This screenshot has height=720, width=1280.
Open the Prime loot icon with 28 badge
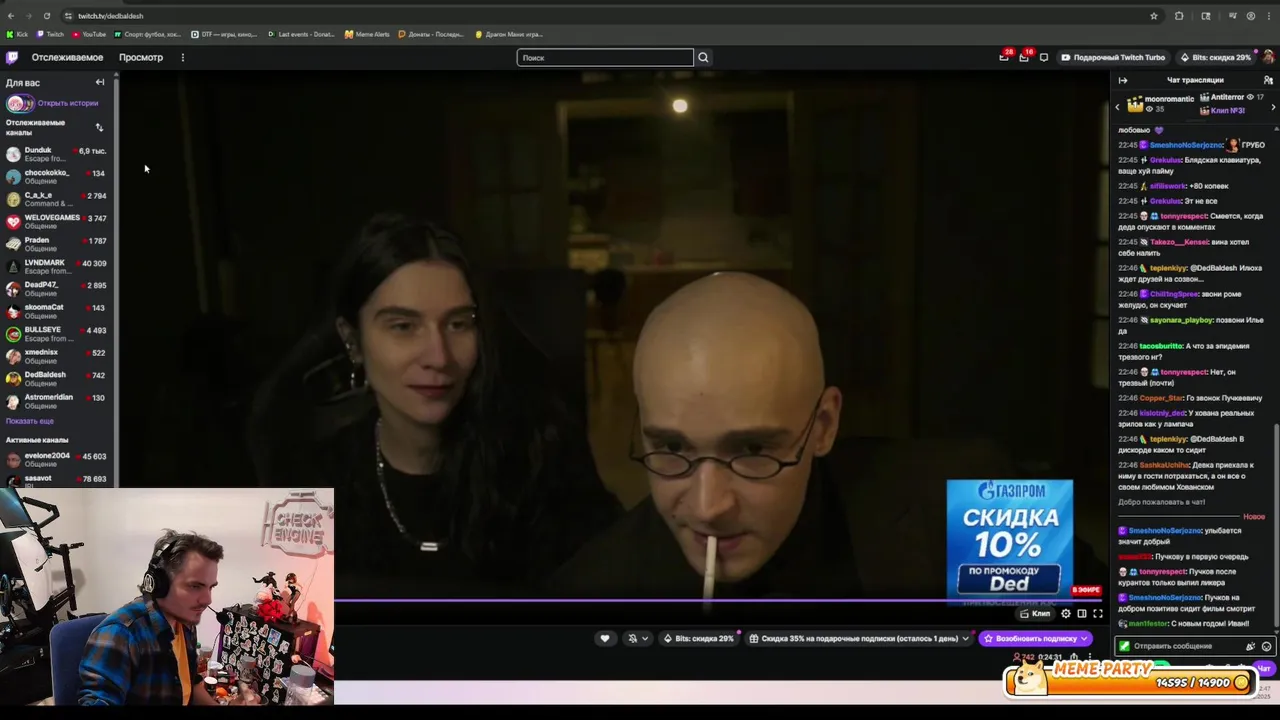[x=1004, y=57]
